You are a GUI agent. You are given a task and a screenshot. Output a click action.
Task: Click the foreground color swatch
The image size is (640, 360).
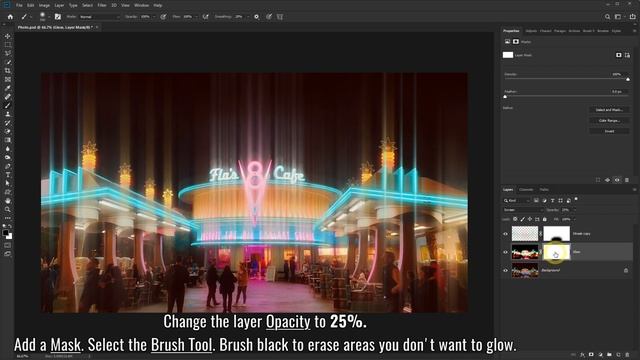(x=5, y=233)
